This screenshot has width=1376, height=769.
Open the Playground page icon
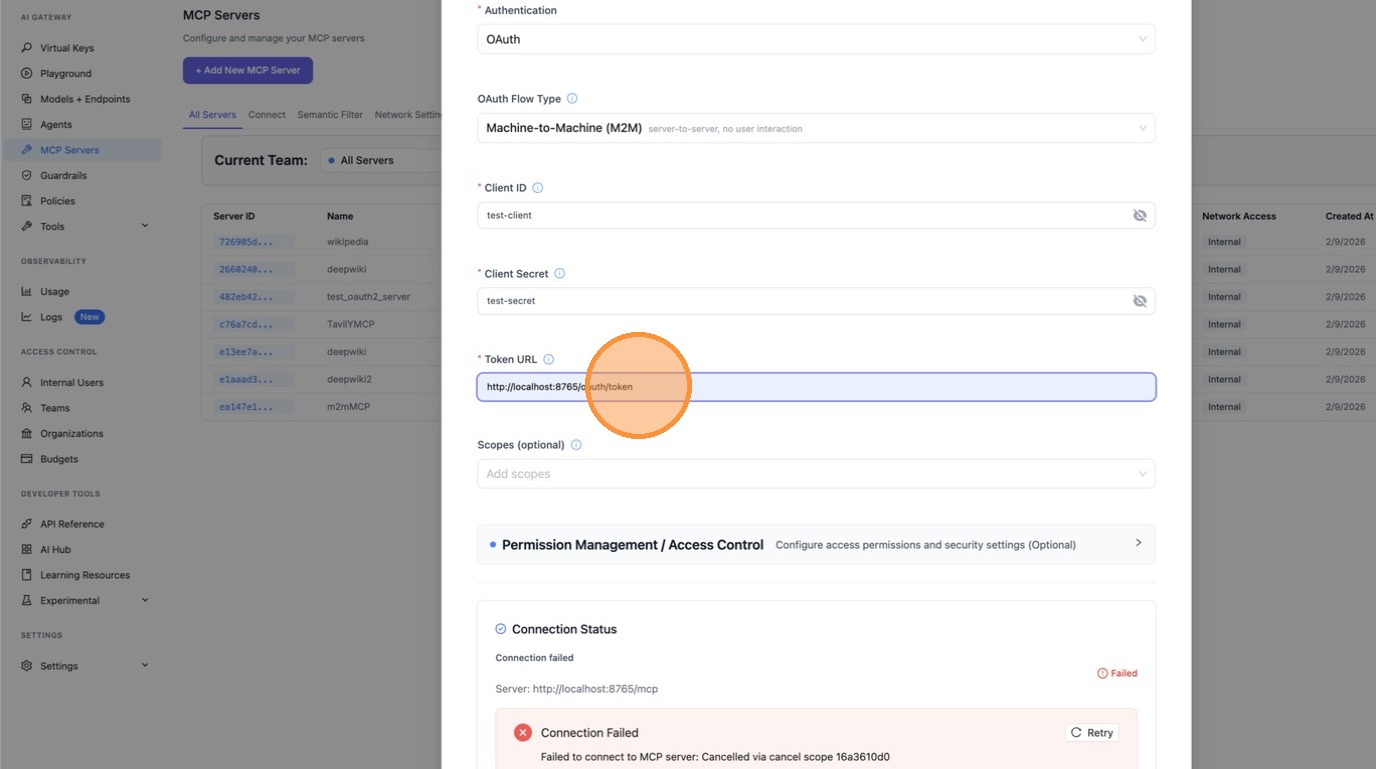click(27, 73)
